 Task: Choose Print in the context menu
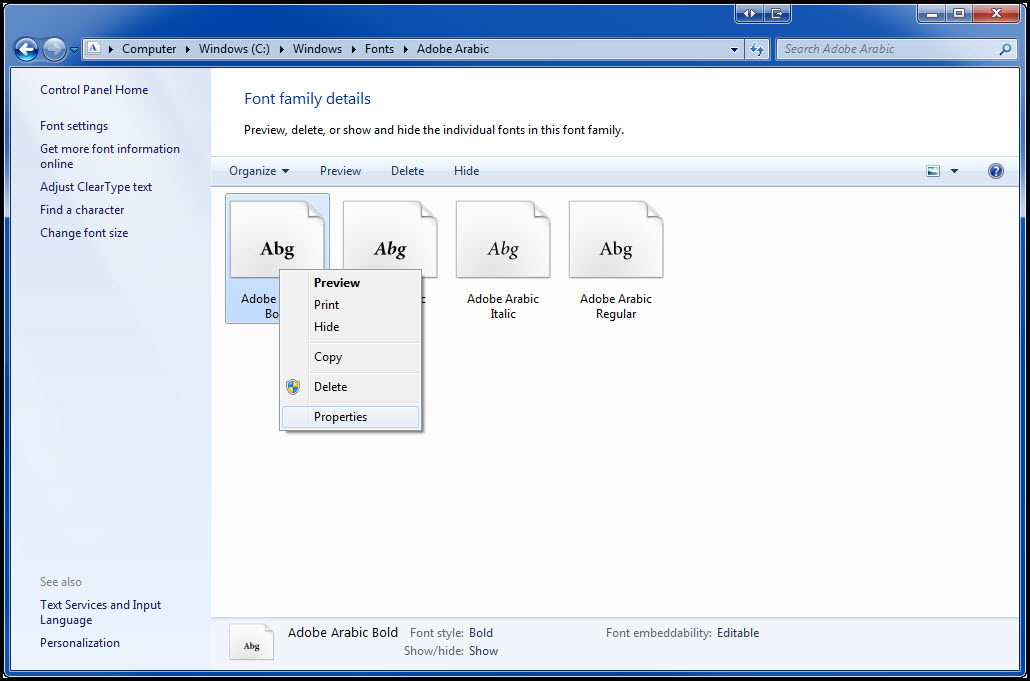click(x=326, y=305)
